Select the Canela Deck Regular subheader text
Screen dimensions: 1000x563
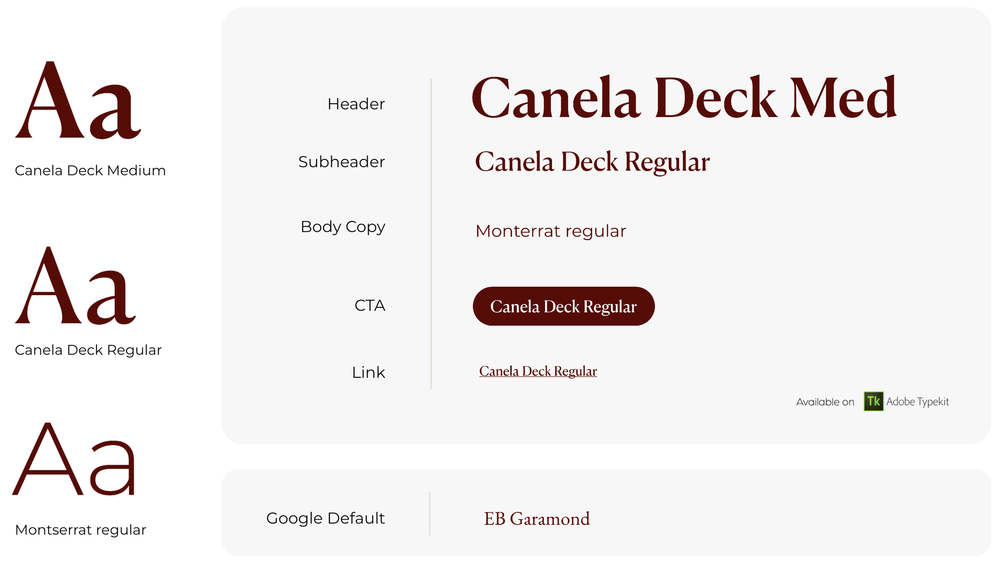click(592, 162)
